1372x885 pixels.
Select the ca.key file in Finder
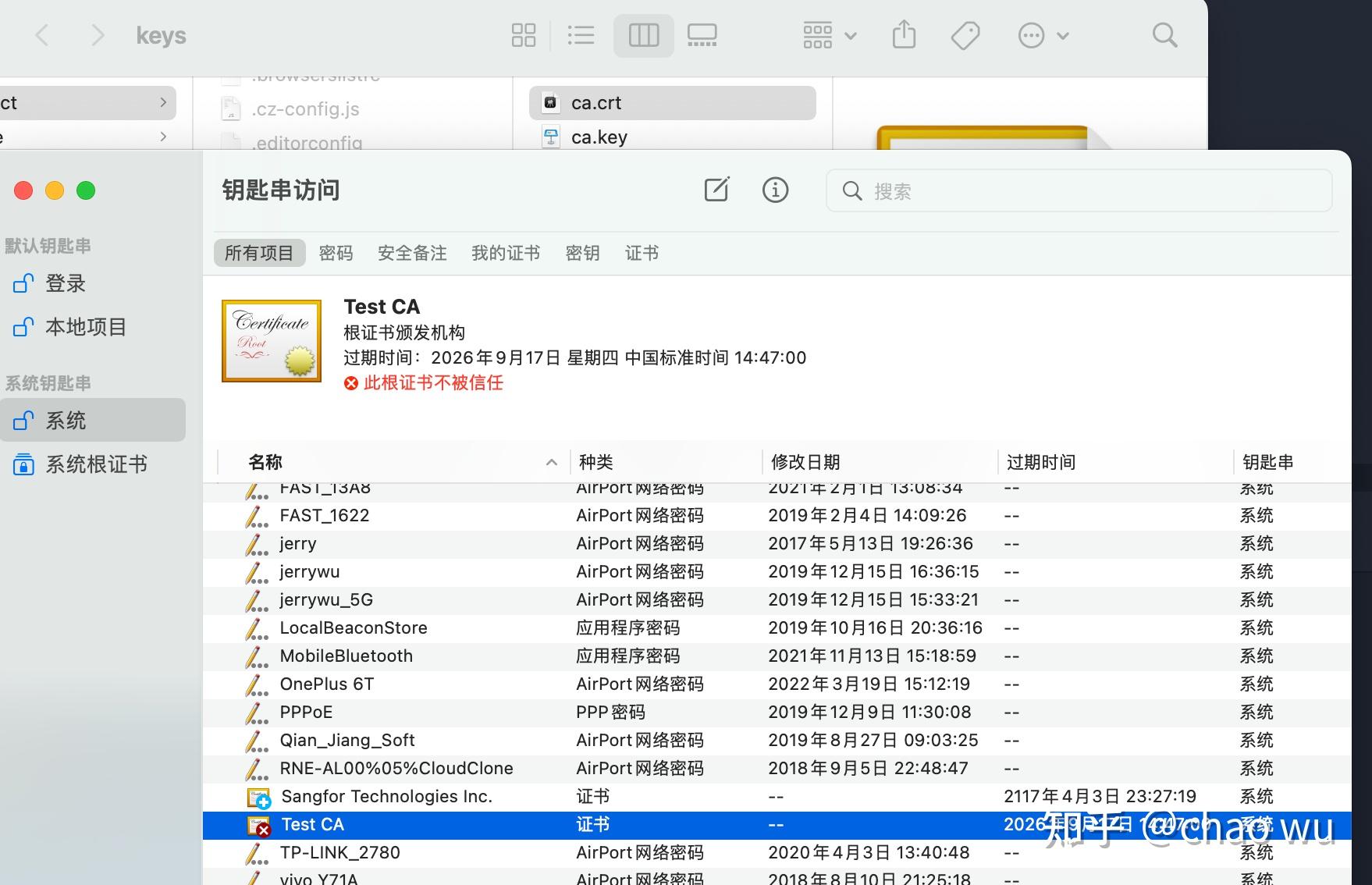(x=599, y=136)
